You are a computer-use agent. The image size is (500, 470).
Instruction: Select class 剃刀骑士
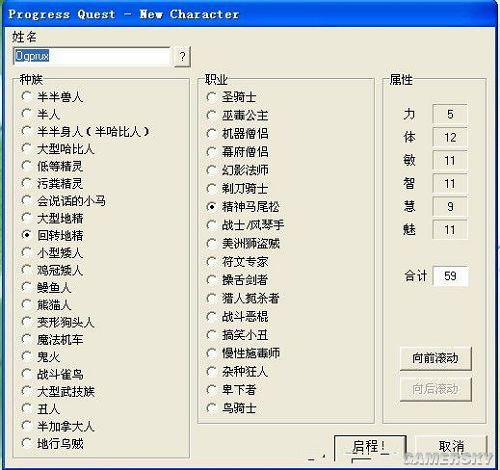click(x=237, y=189)
